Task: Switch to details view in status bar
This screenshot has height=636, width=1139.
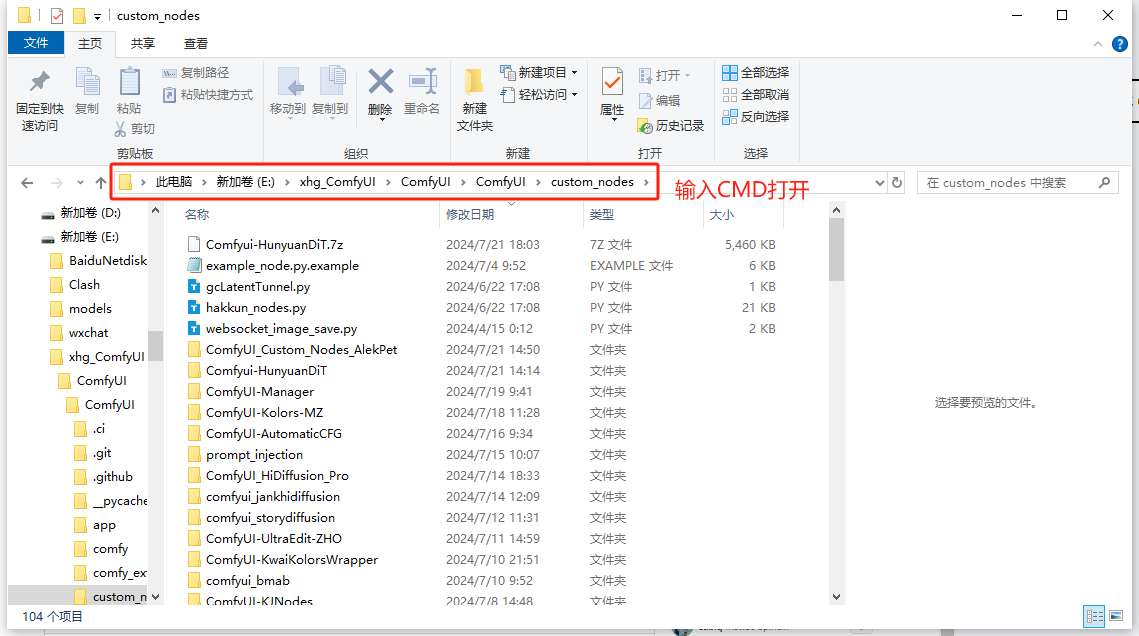Action: (1094, 616)
